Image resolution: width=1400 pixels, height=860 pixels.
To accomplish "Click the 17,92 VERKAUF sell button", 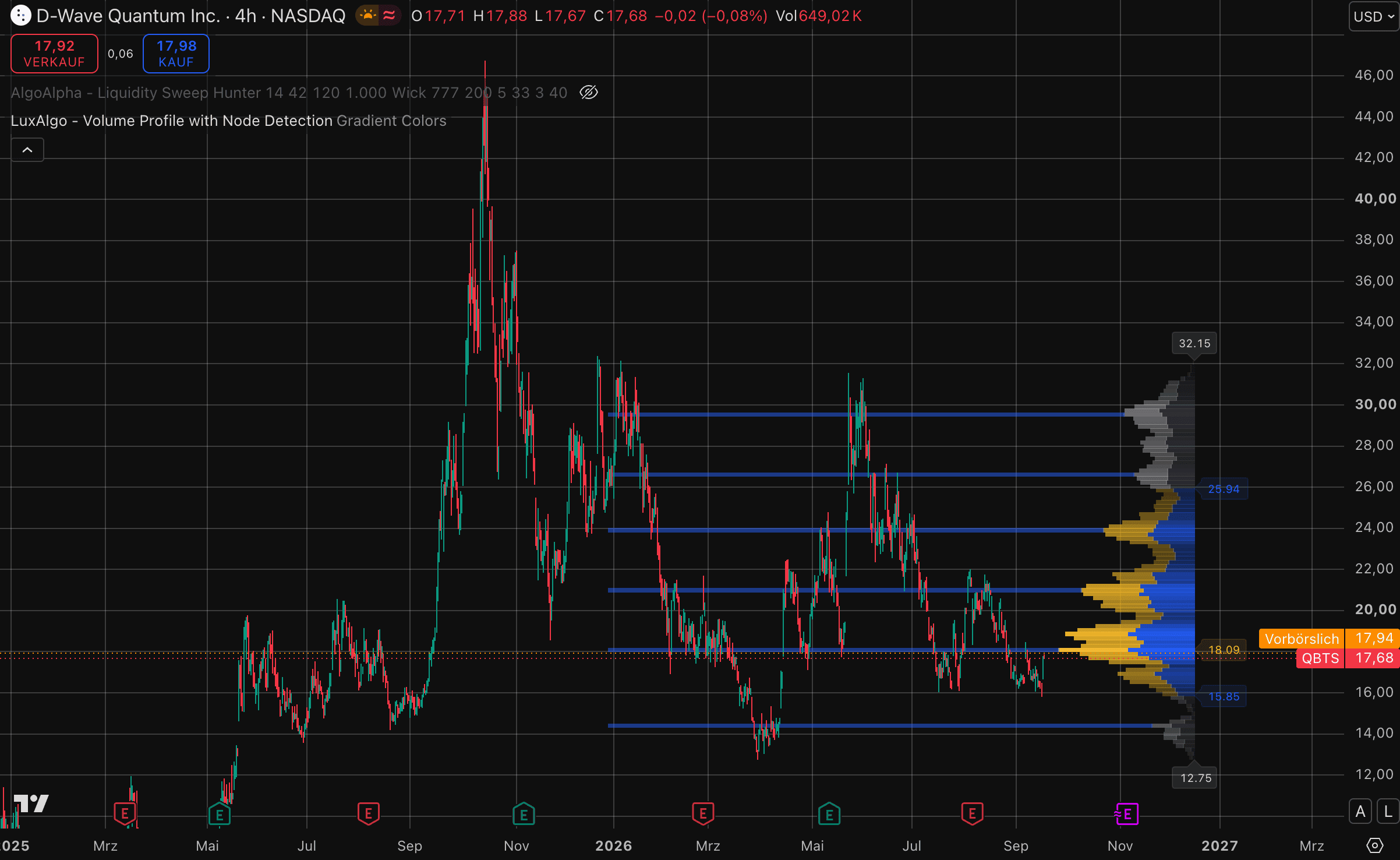I will click(54, 54).
